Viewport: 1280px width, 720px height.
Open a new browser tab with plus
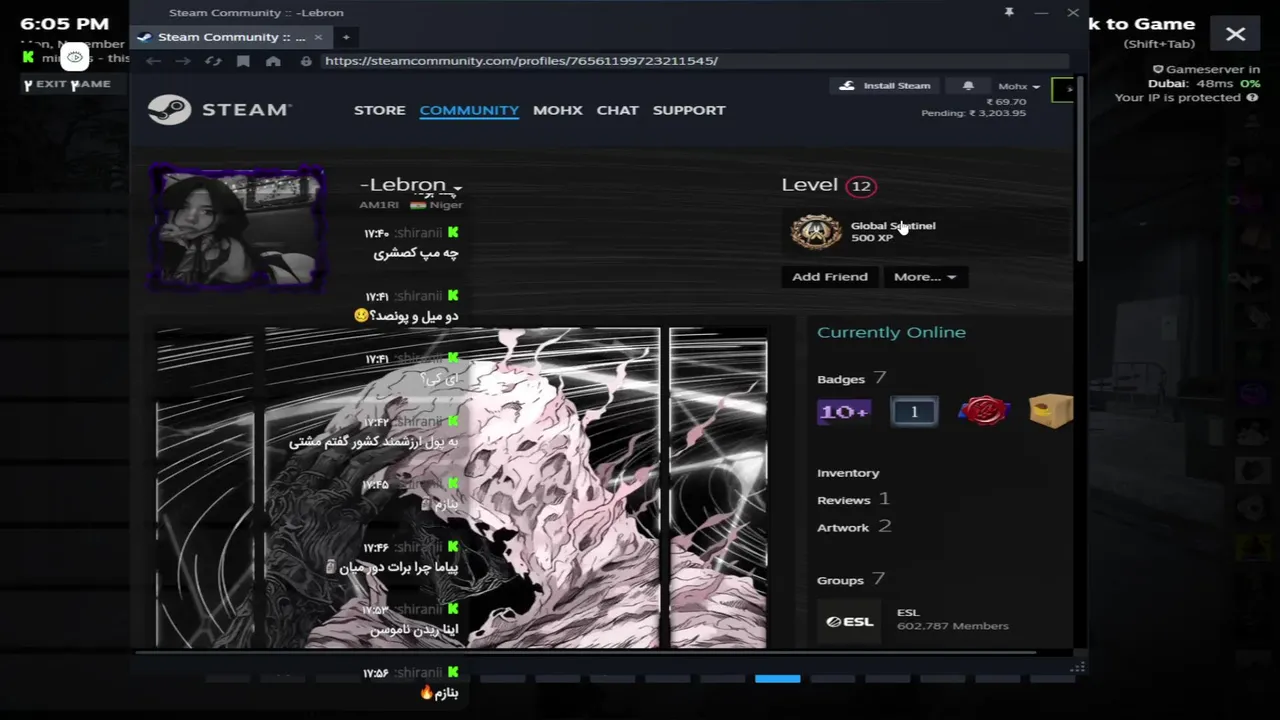click(x=346, y=37)
